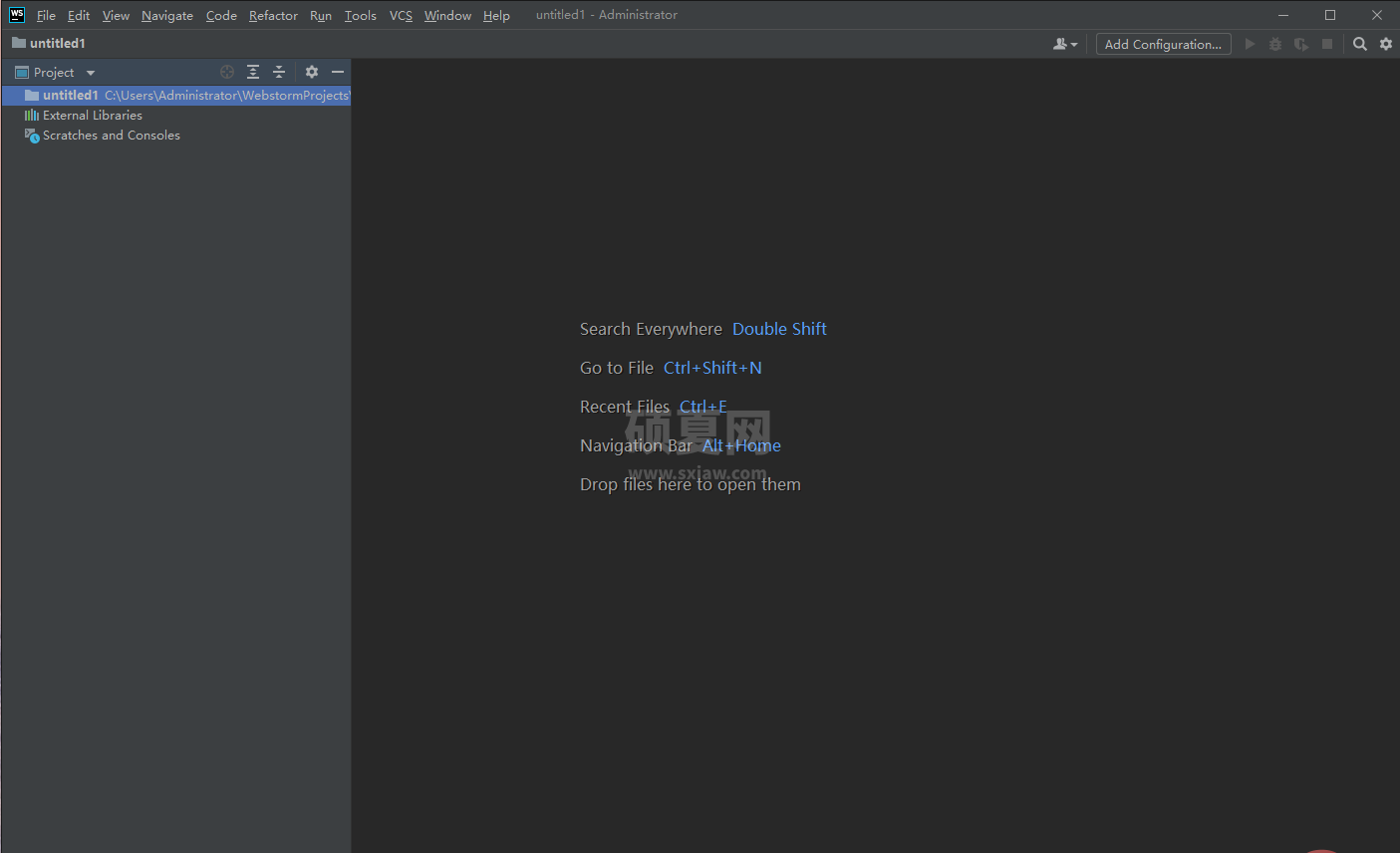Image resolution: width=1400 pixels, height=853 pixels.
Task: Click Double Shift shortcut text
Action: point(779,329)
